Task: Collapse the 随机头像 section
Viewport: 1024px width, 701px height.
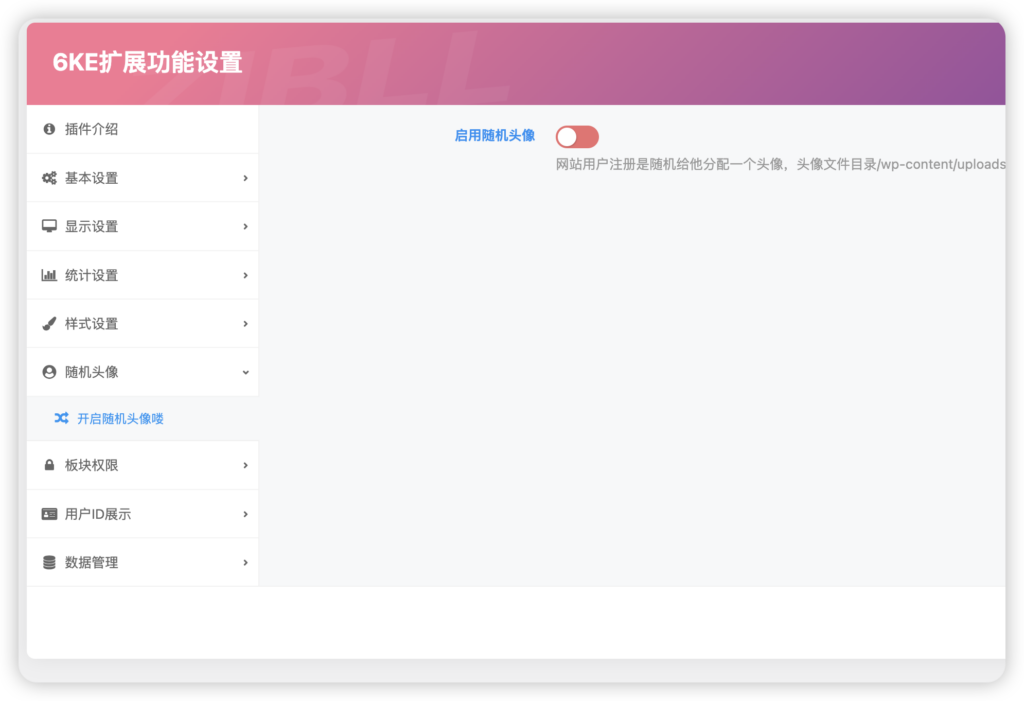Action: [x=142, y=371]
